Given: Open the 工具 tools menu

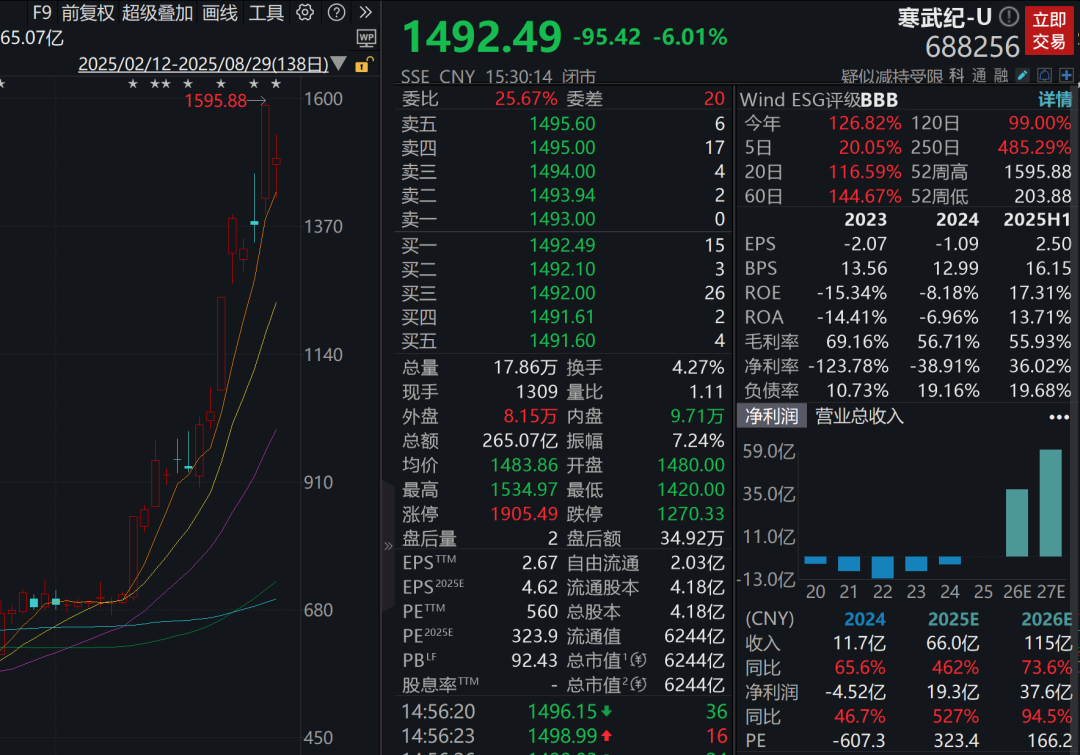Looking at the screenshot, I should pos(266,12).
